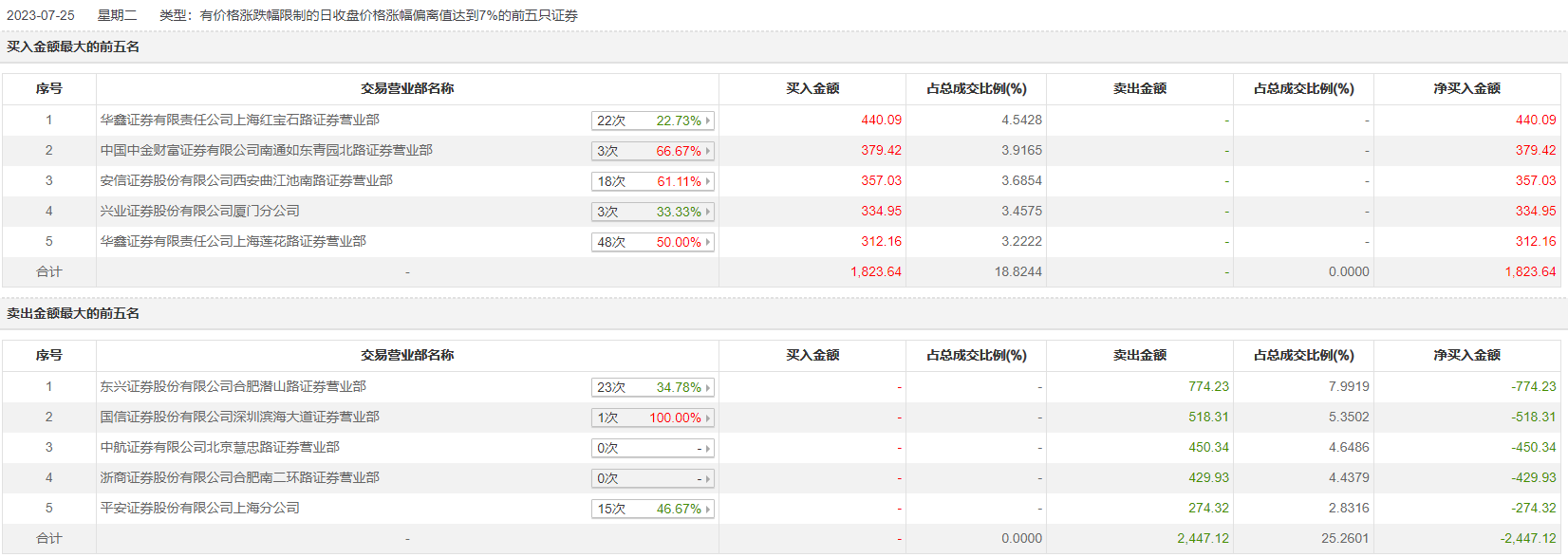Expand 中国中金财富南通如东 3次 stats dropdown
Screen dimensions: 1568x557
[x=652, y=151]
